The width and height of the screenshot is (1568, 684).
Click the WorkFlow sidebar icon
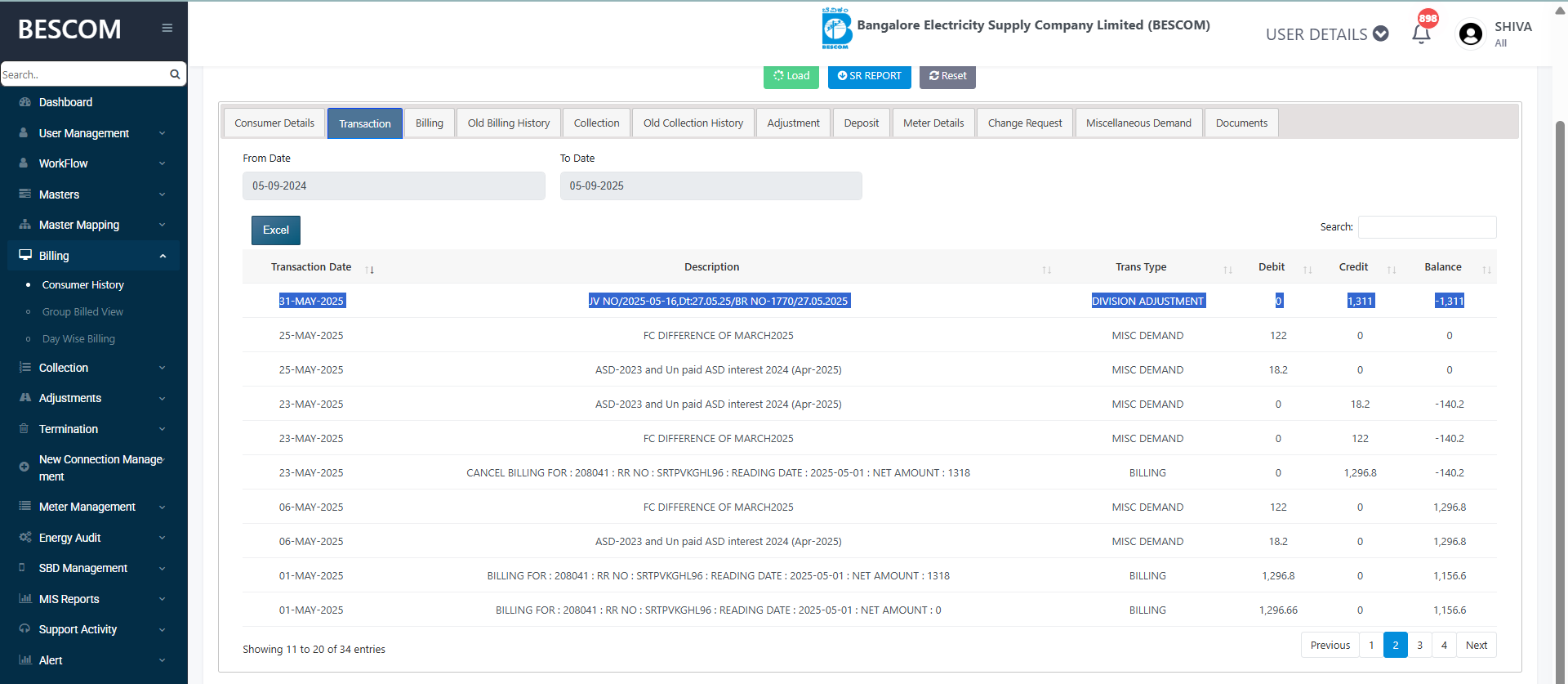pos(24,163)
